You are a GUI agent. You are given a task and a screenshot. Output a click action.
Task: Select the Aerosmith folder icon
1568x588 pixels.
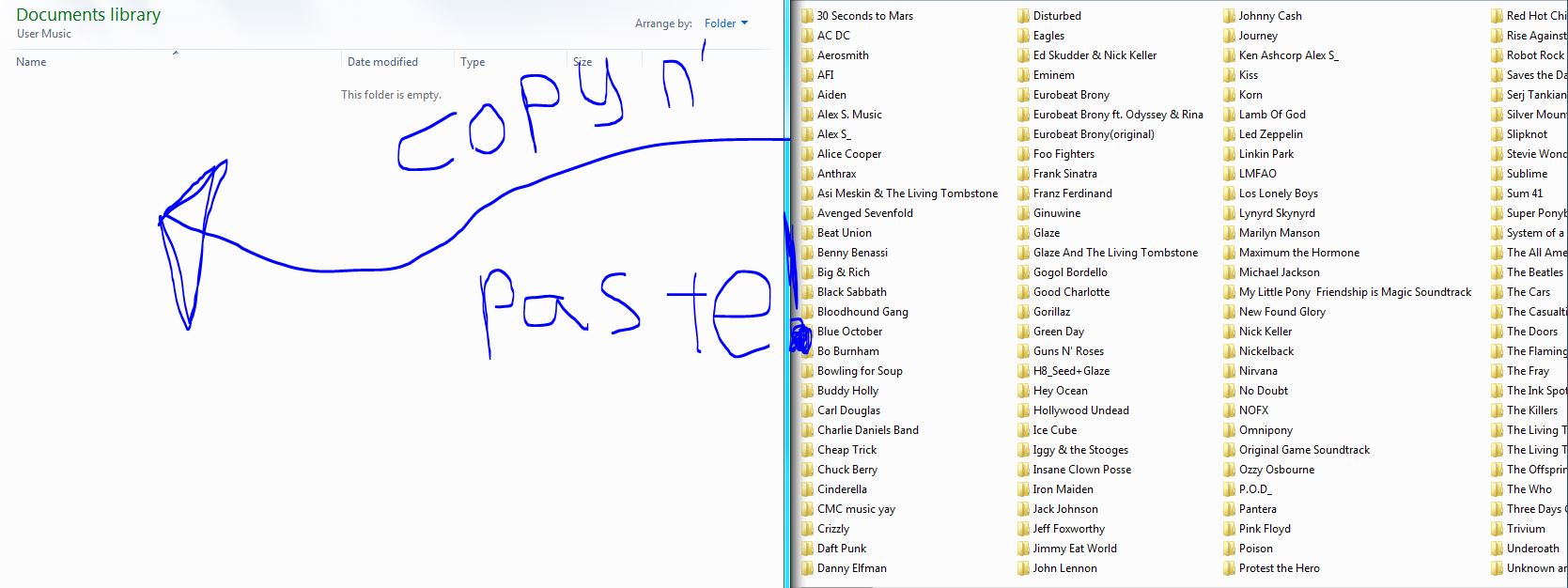click(x=807, y=55)
